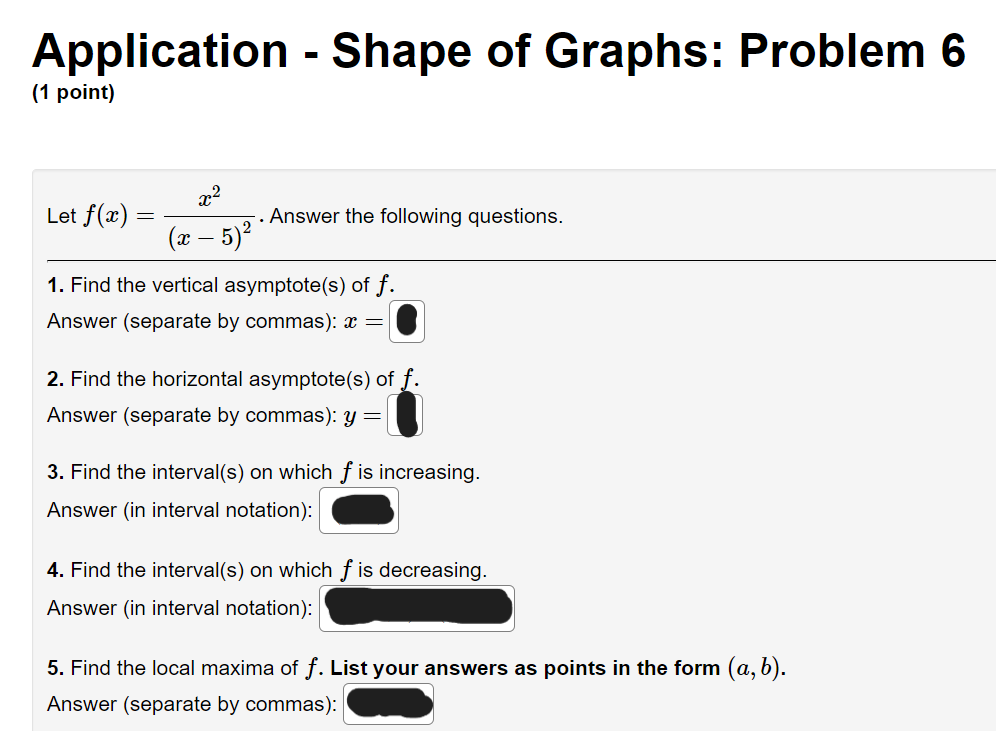Select the horizontal asymptote input field
The height and width of the screenshot is (731, 996).
[406, 414]
